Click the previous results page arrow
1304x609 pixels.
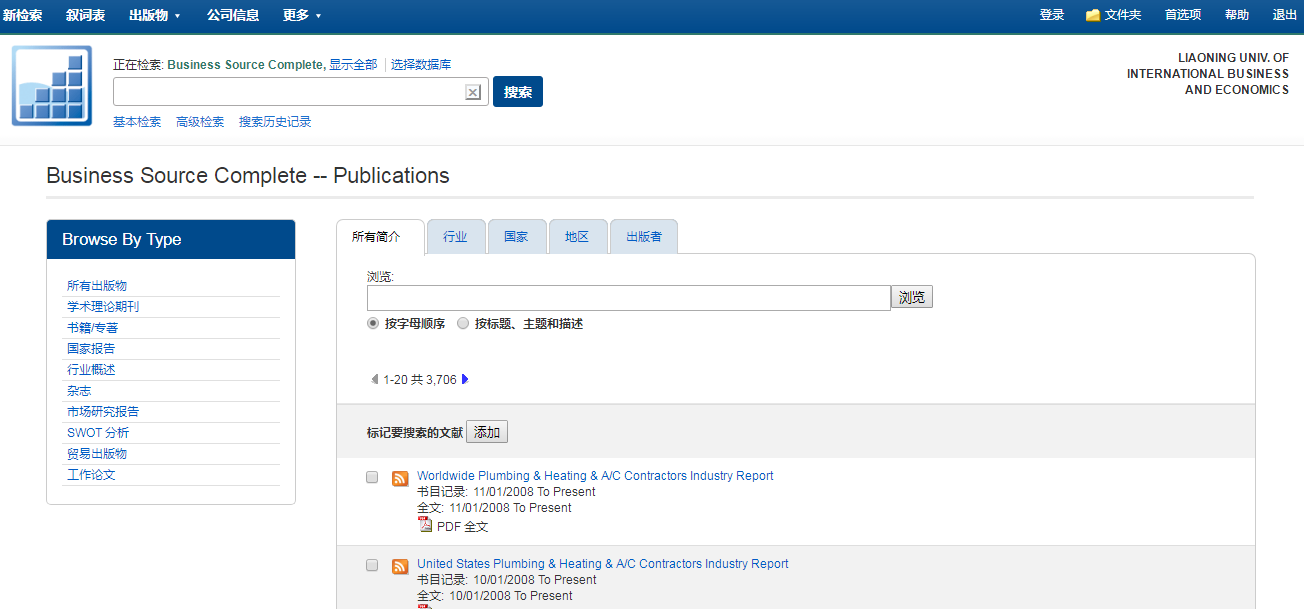pos(375,380)
